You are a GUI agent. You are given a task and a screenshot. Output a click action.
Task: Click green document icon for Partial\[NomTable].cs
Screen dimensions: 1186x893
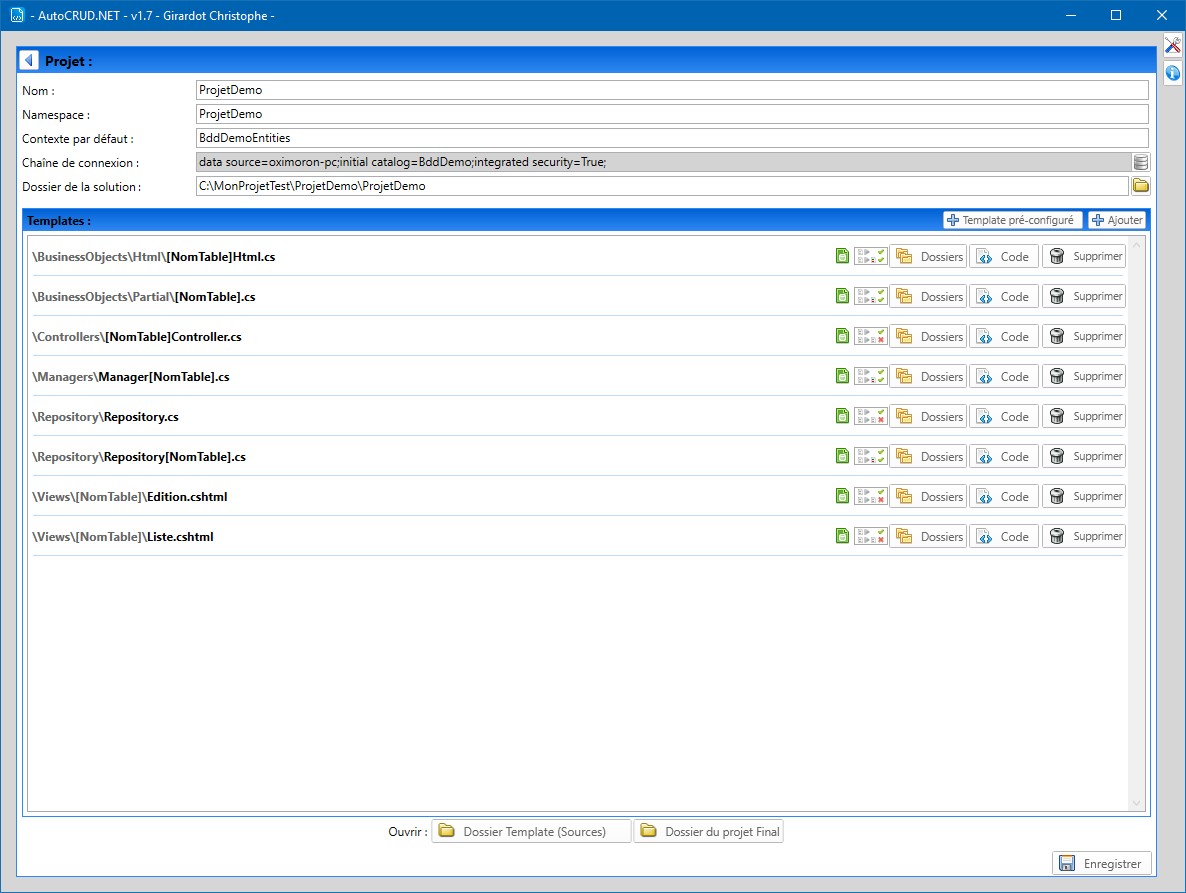tap(842, 296)
